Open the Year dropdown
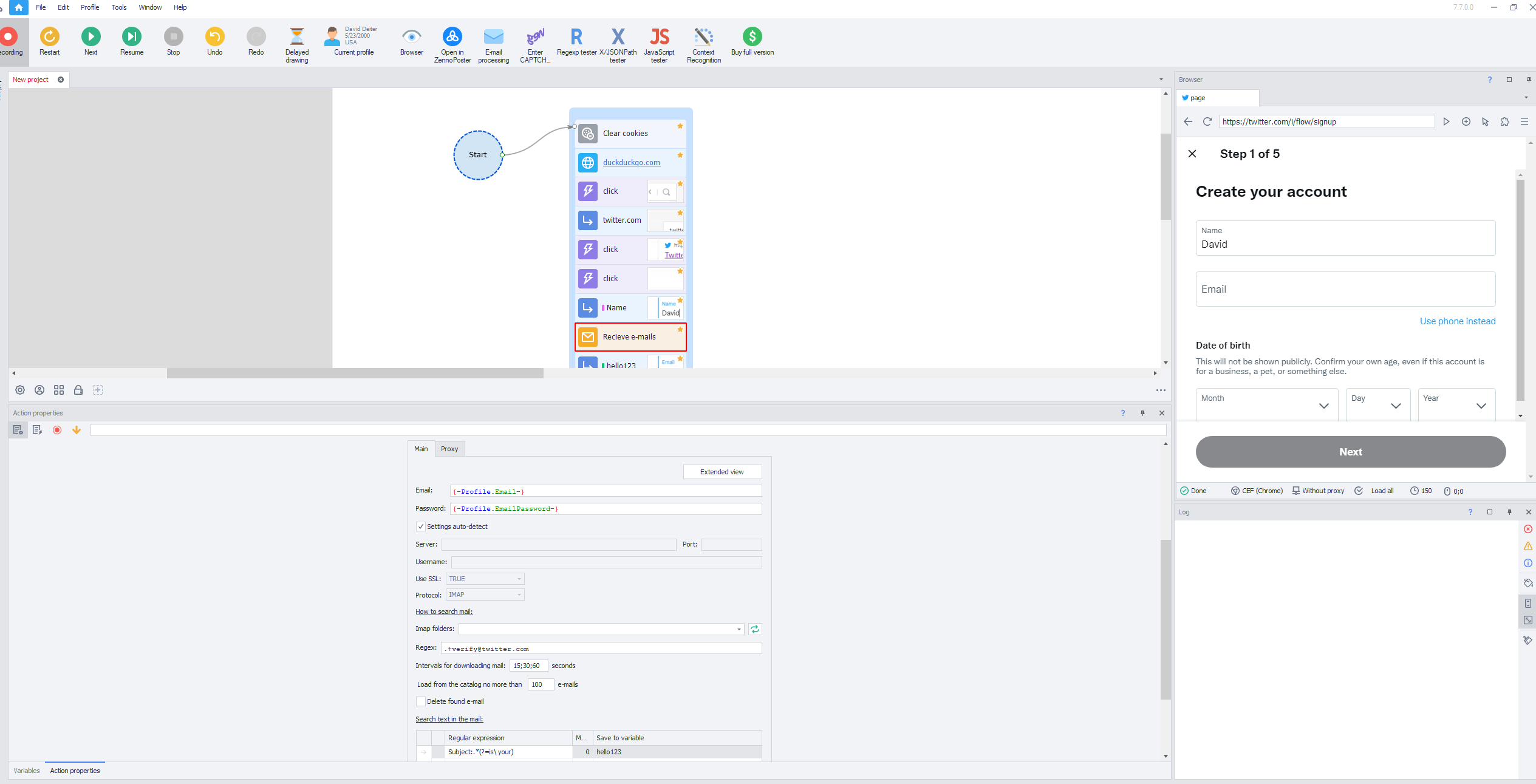 (1456, 405)
